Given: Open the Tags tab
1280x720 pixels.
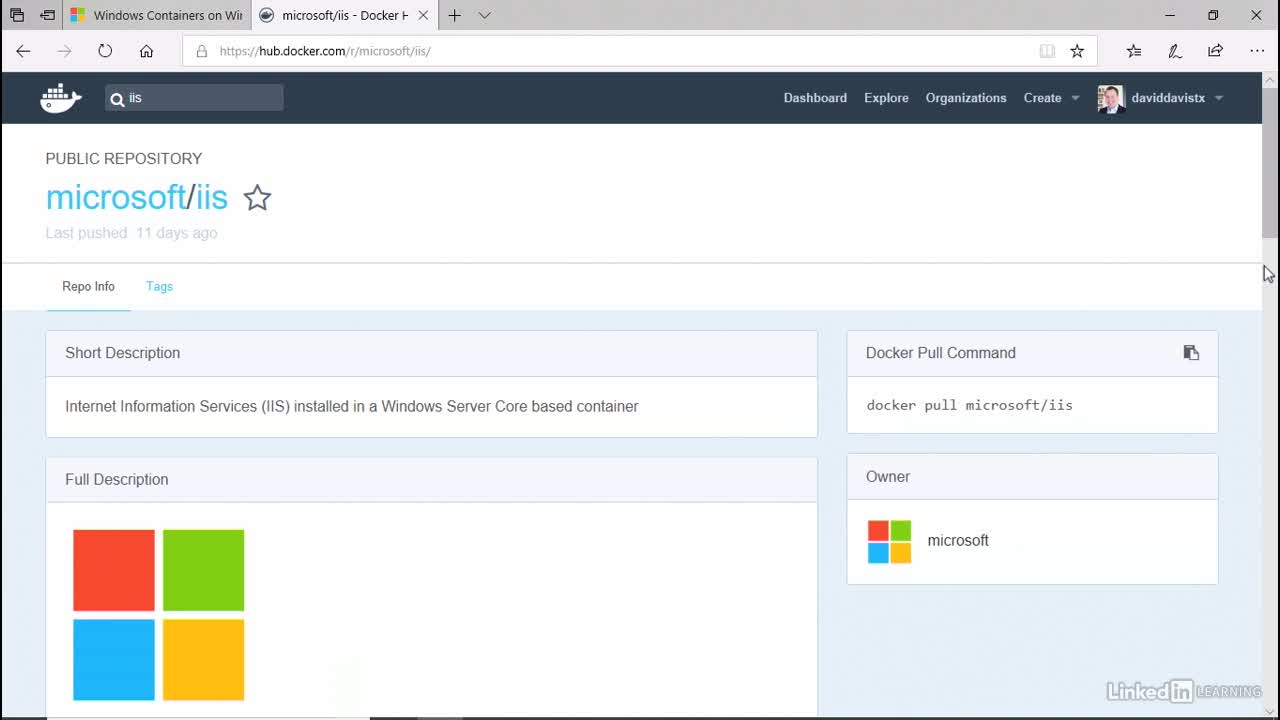Looking at the screenshot, I should [159, 286].
